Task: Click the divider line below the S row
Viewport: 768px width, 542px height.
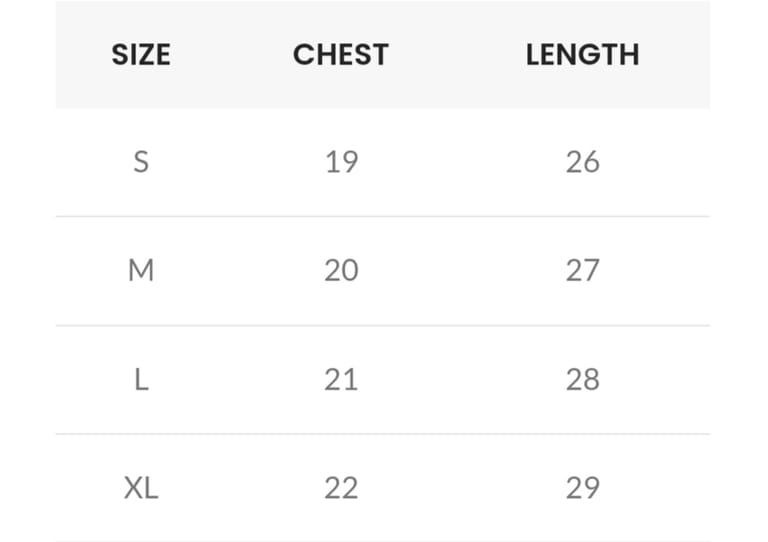Action: [x=383, y=216]
